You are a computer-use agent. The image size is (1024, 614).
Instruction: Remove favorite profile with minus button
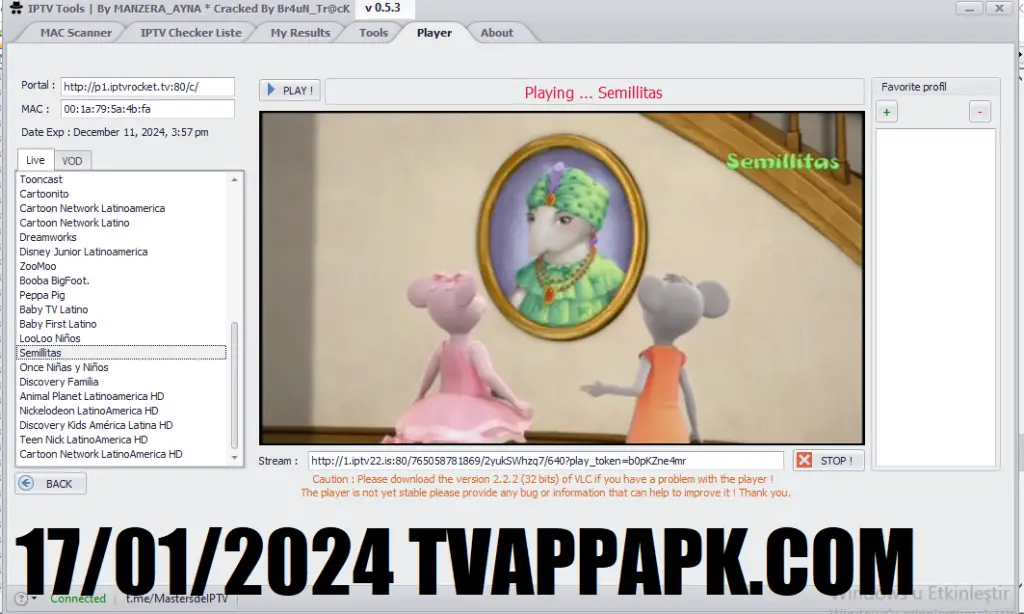click(x=980, y=112)
